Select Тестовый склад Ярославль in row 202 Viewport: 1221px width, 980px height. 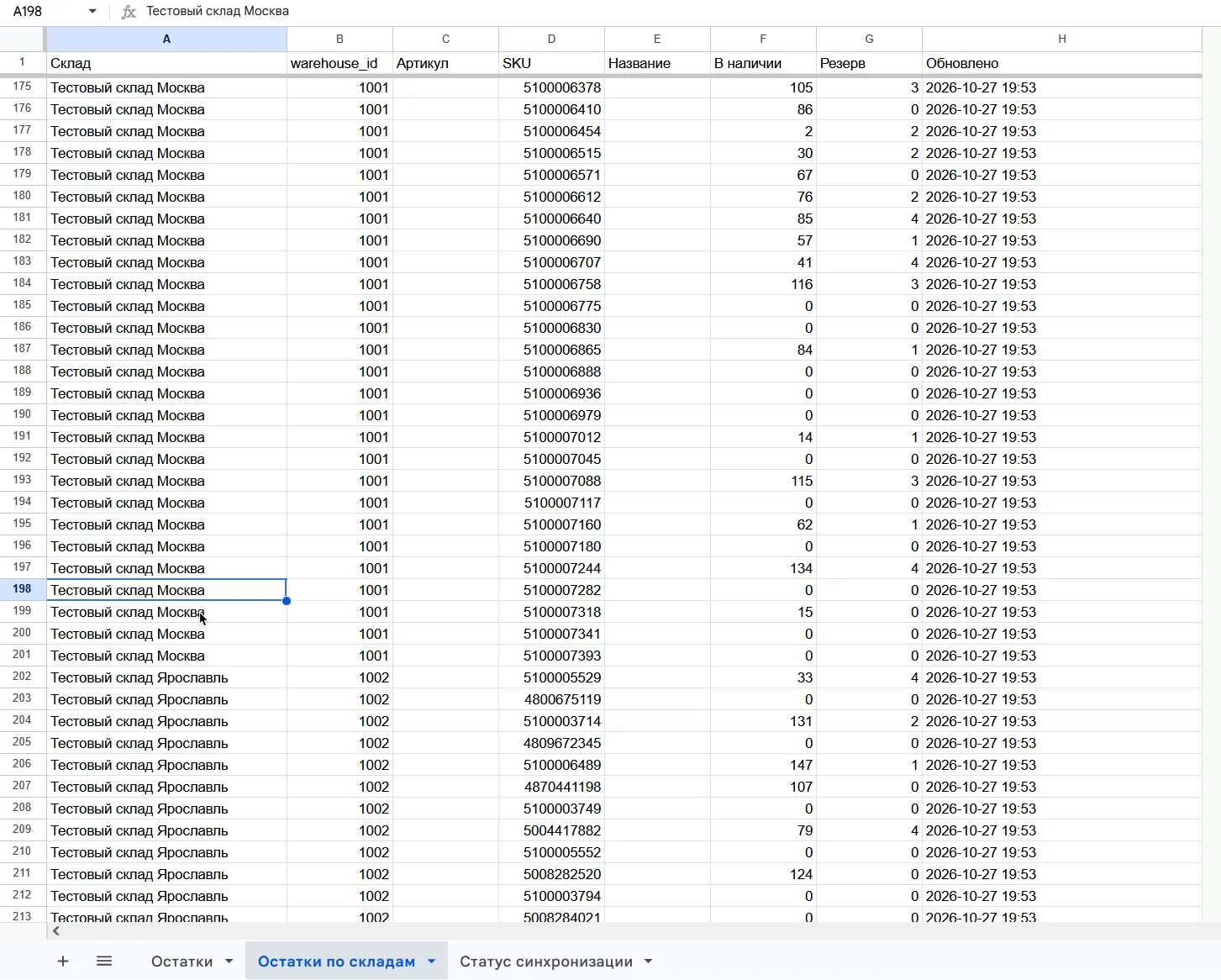click(x=166, y=677)
